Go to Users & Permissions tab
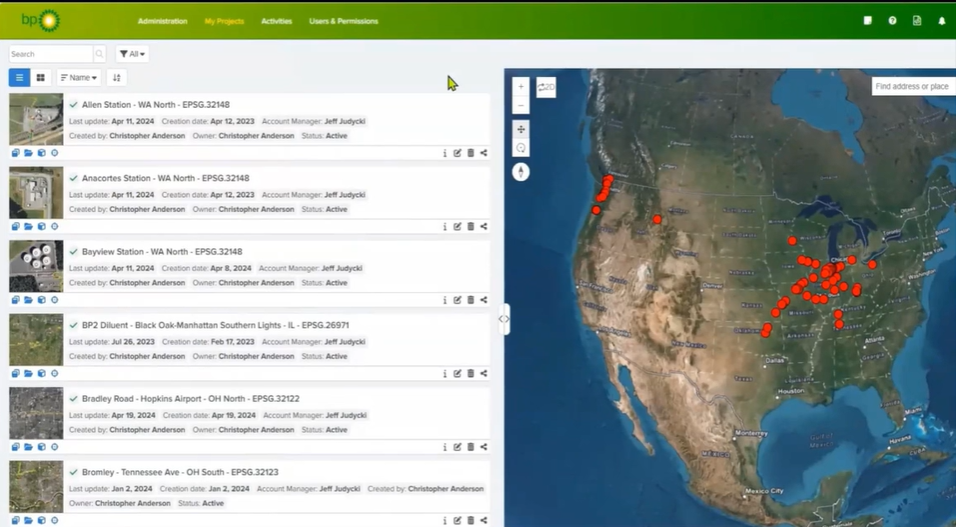This screenshot has width=956, height=527. point(343,21)
